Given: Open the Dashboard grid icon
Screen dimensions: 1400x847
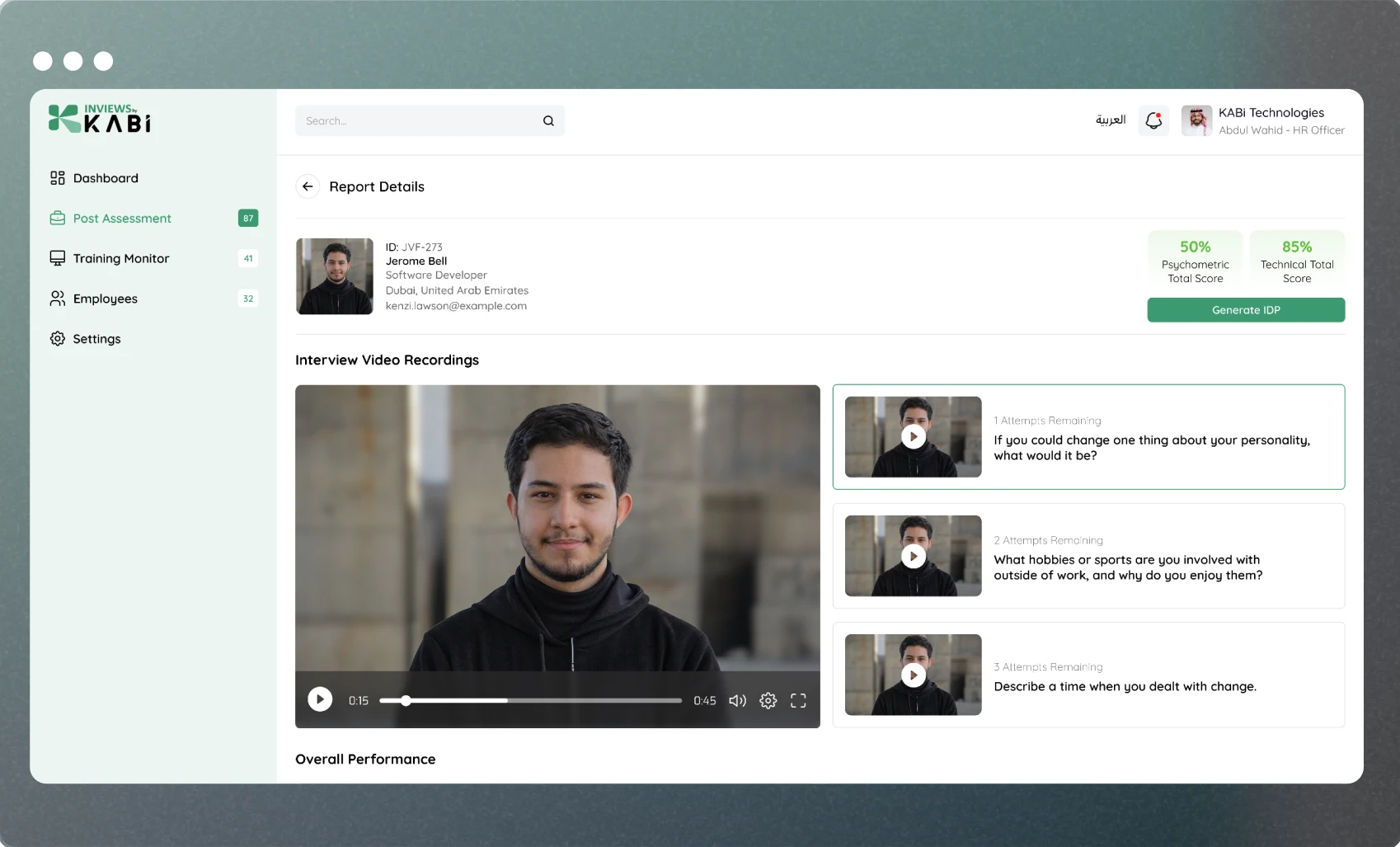Looking at the screenshot, I should pyautogui.click(x=57, y=178).
